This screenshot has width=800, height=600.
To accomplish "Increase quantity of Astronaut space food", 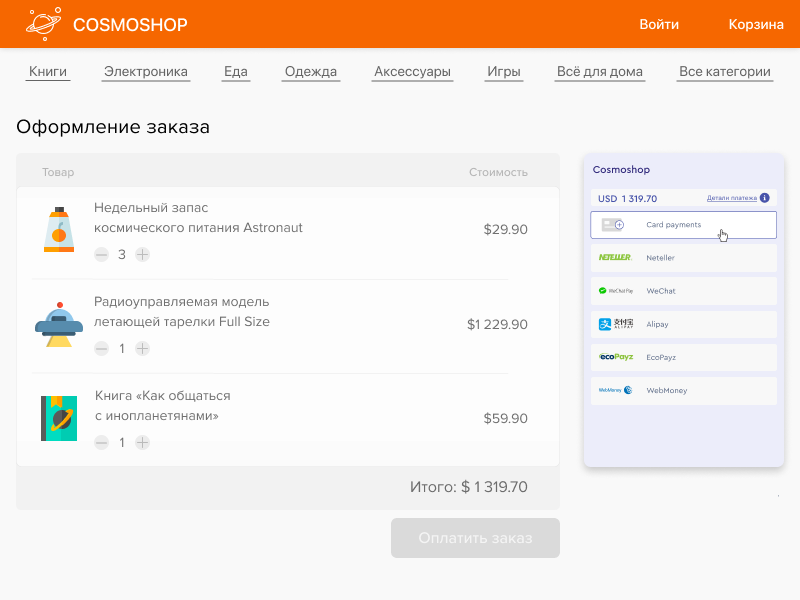I will tap(143, 255).
